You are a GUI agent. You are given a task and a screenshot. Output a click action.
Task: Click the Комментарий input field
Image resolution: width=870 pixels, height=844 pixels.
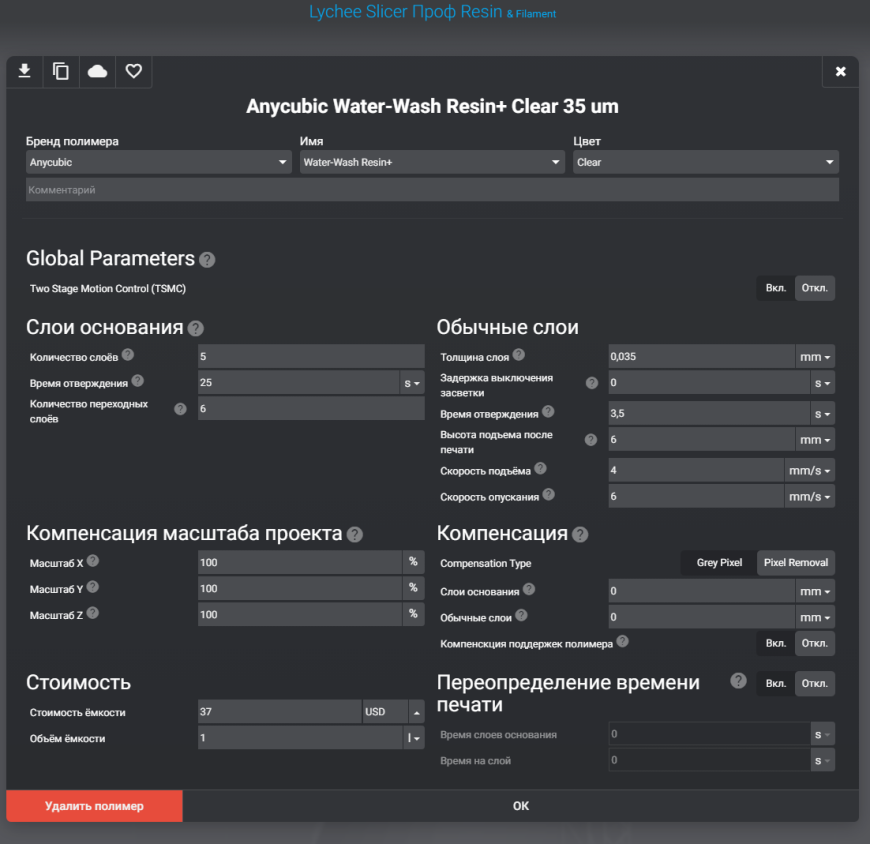432,190
